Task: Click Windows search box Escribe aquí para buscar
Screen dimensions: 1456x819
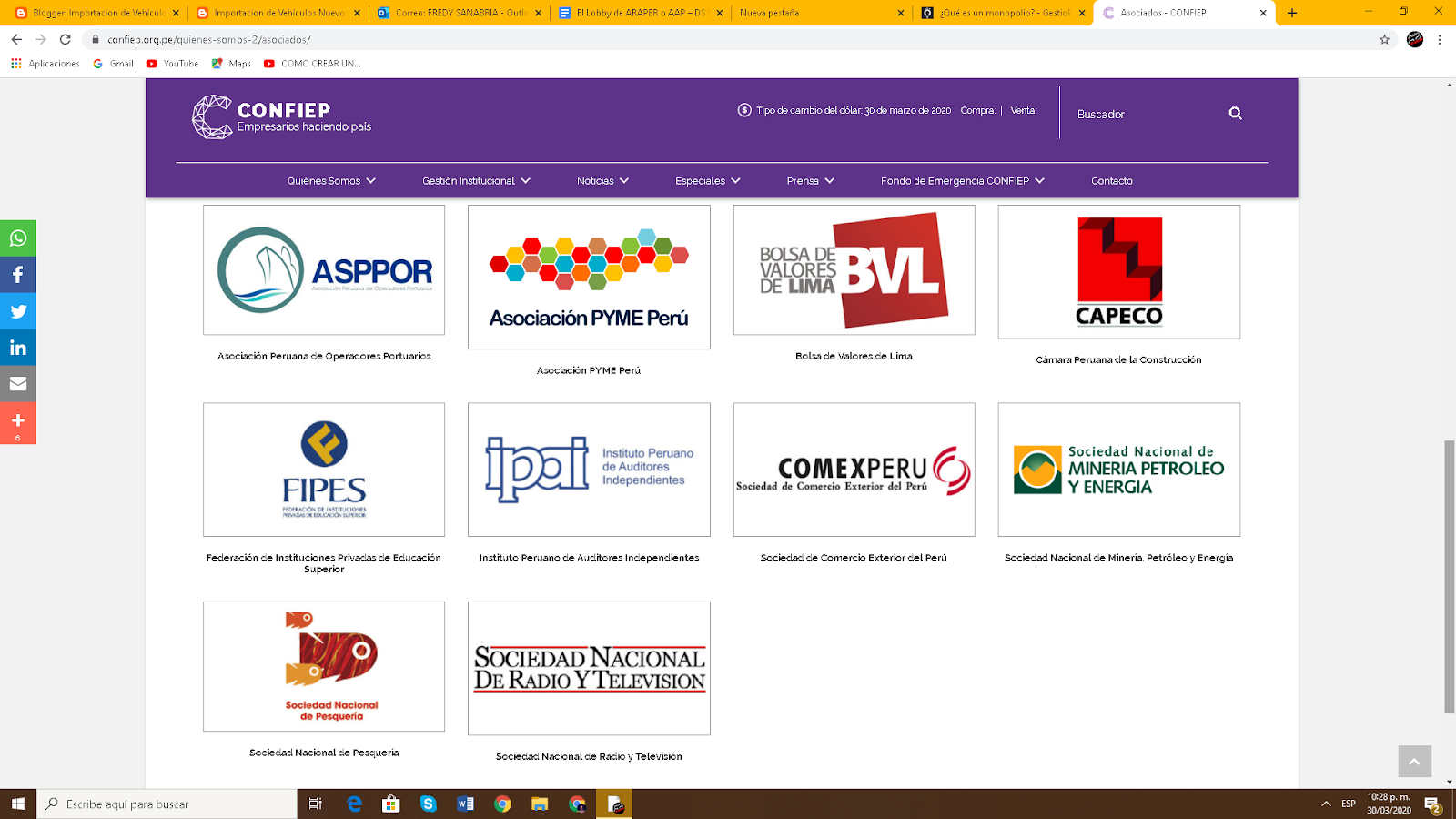Action: click(x=167, y=804)
